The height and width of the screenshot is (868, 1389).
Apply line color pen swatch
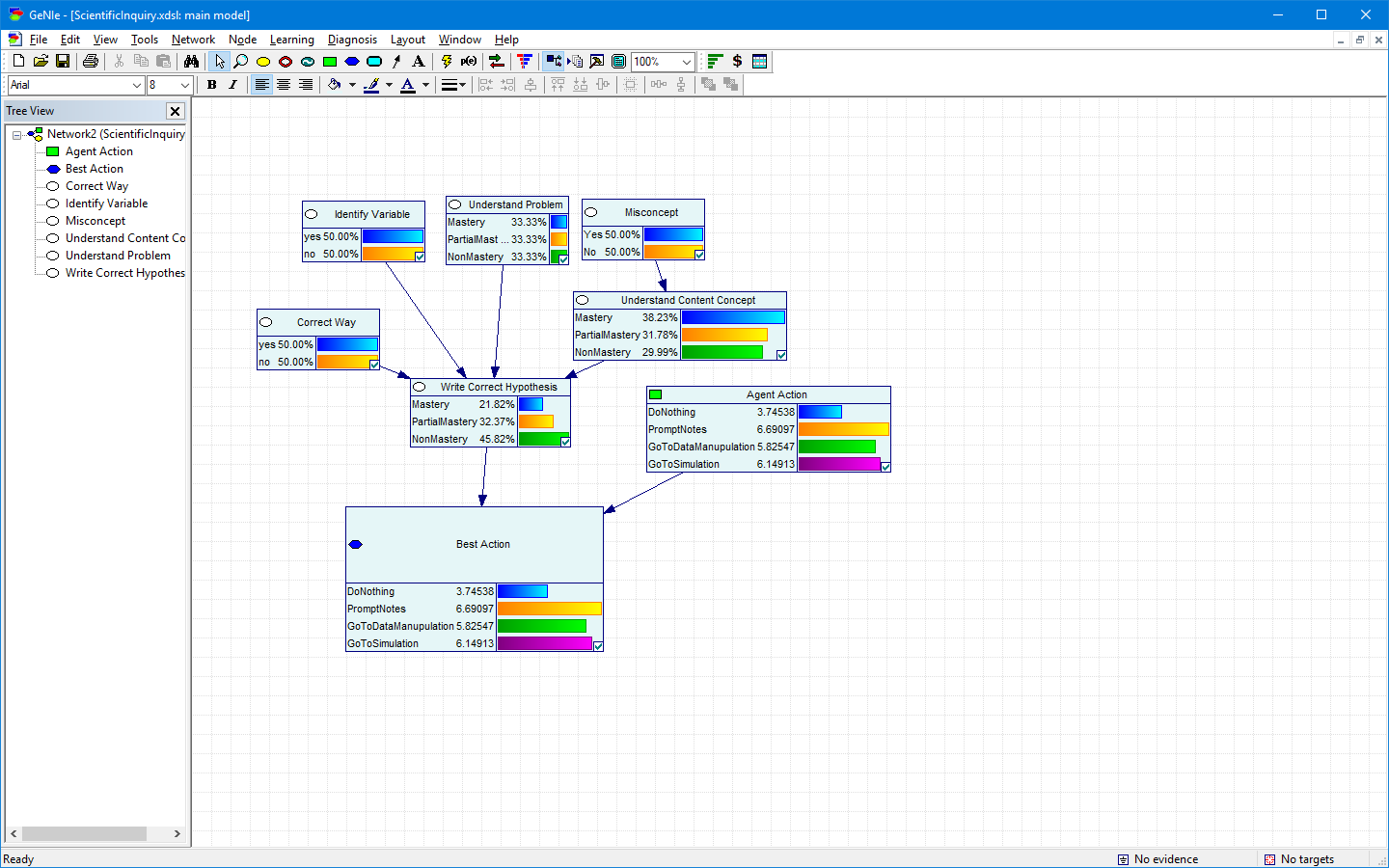click(371, 85)
